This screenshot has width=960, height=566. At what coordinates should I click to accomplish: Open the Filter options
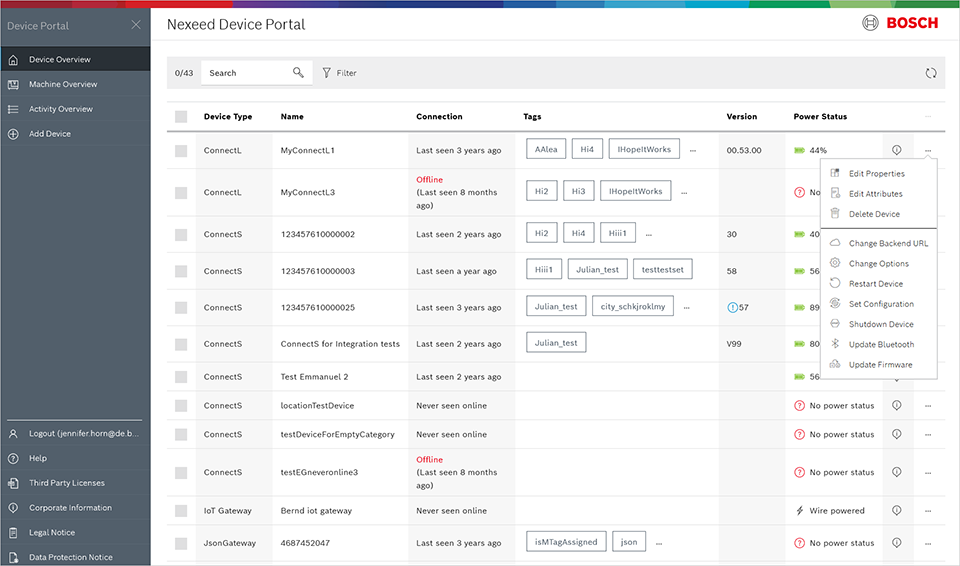click(340, 73)
